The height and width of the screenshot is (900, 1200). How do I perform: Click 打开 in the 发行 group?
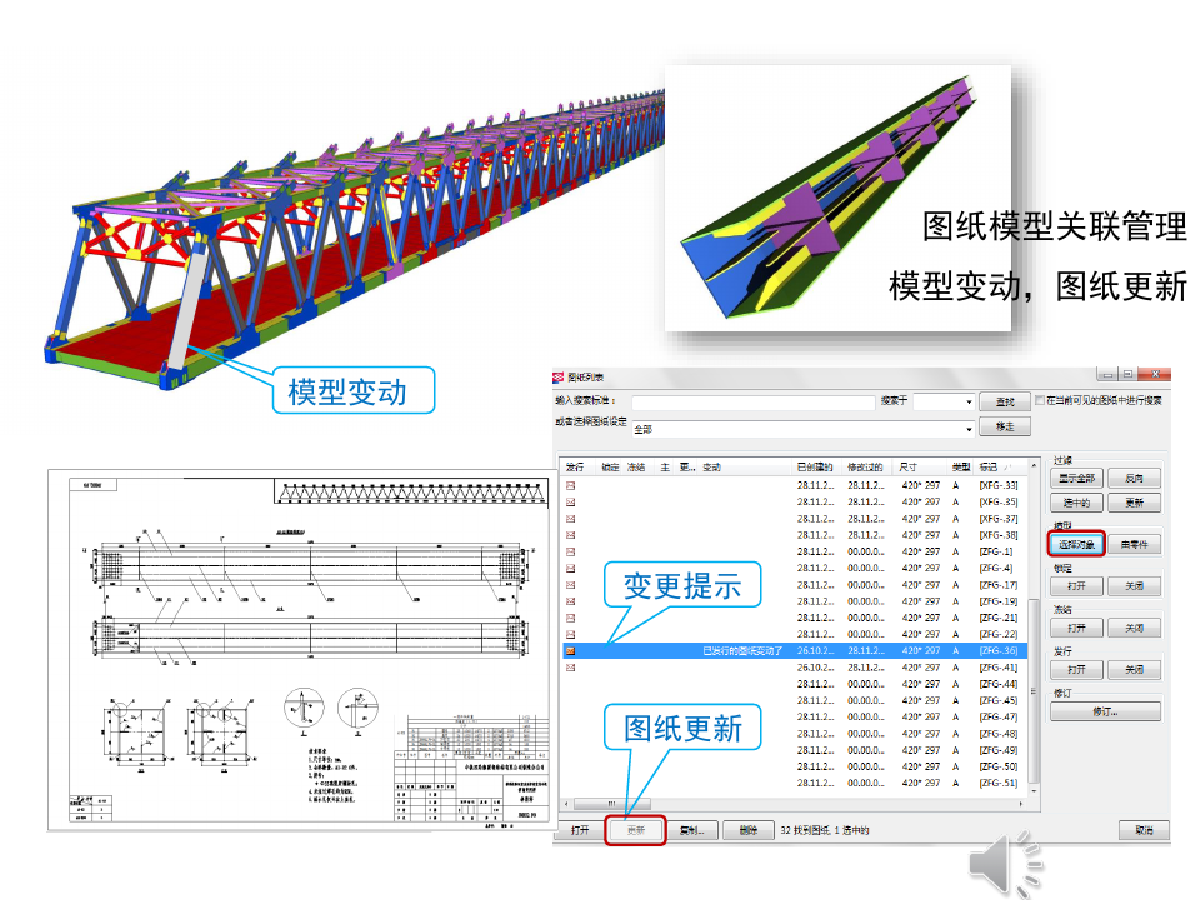click(1077, 669)
